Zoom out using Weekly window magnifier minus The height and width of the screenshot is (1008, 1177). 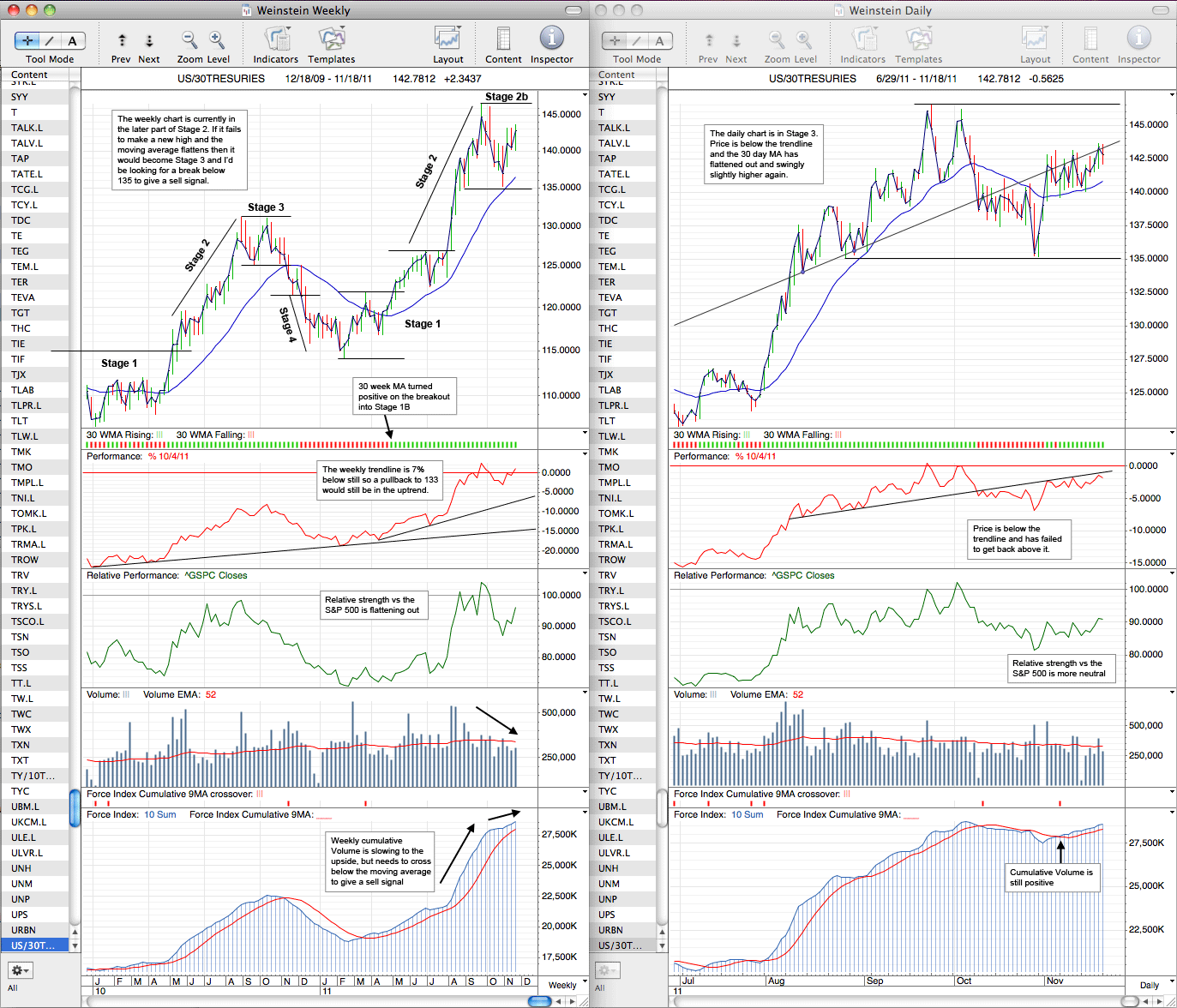pyautogui.click(x=189, y=39)
